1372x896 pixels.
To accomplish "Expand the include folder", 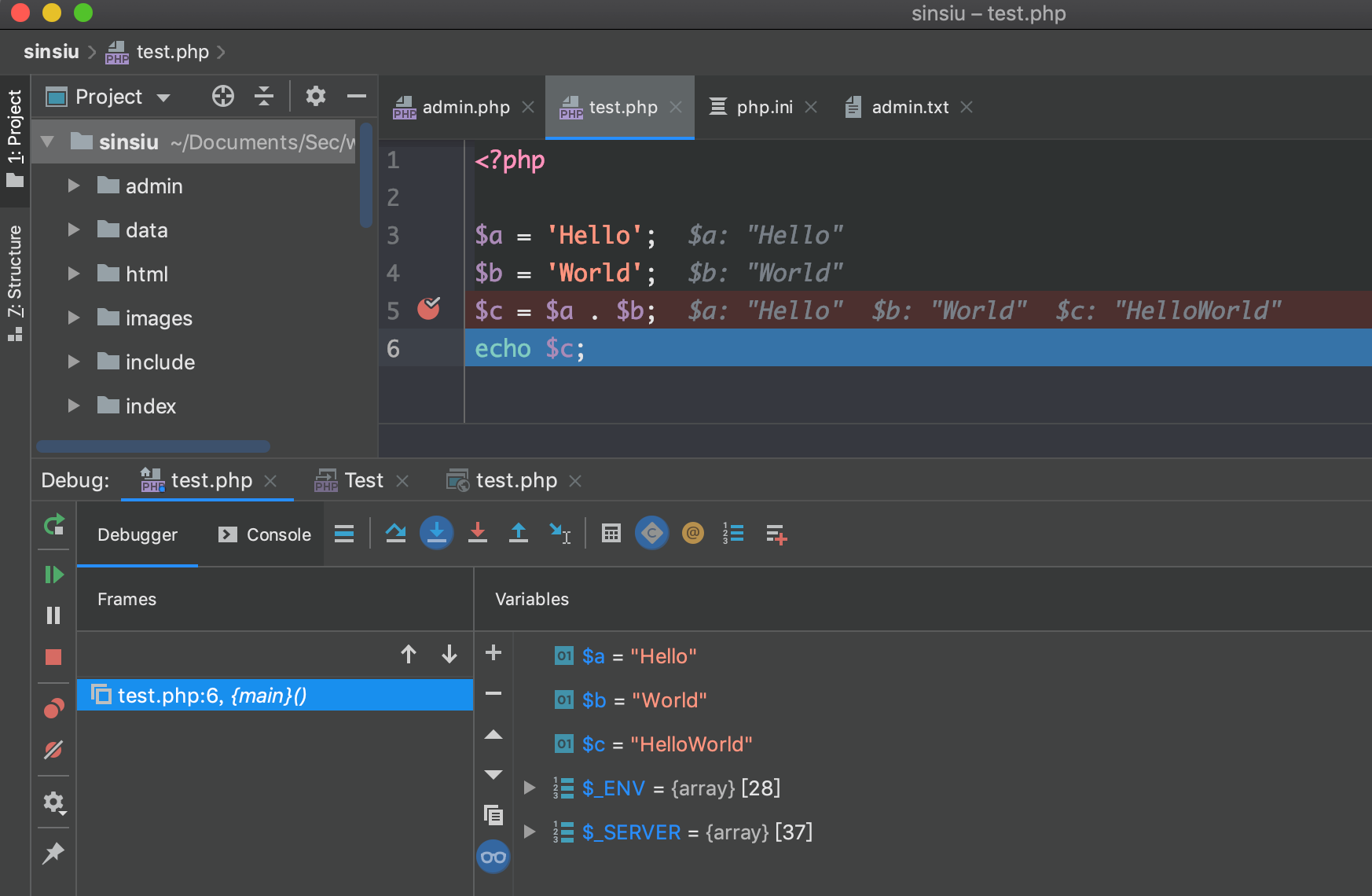I will point(74,362).
